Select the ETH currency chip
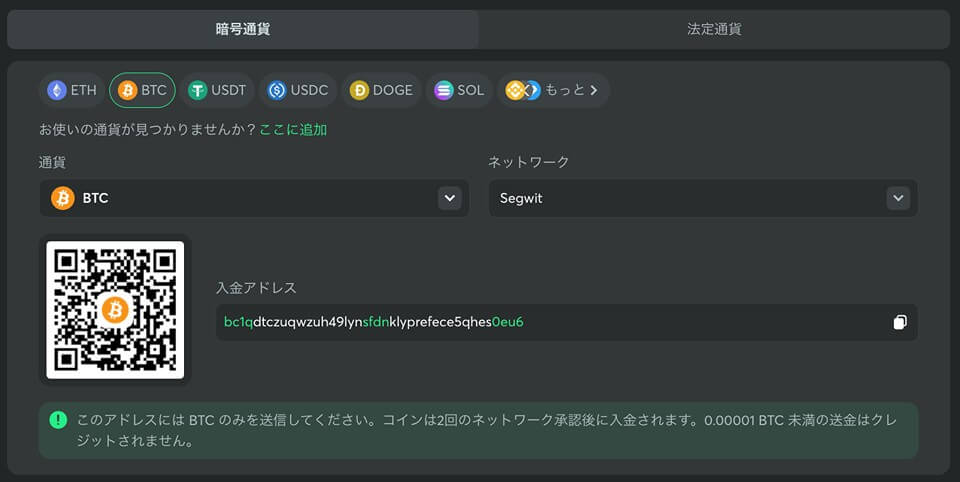This screenshot has width=960, height=482. click(72, 90)
